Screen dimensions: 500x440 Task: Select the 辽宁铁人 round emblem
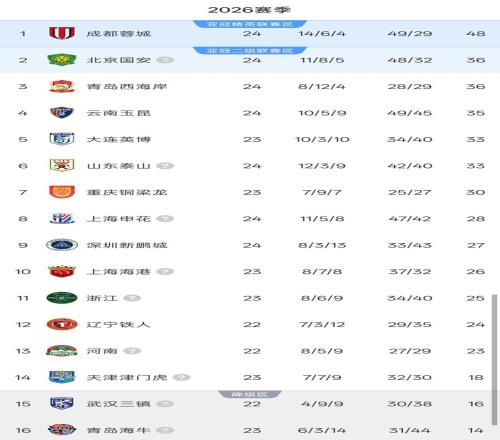62,324
